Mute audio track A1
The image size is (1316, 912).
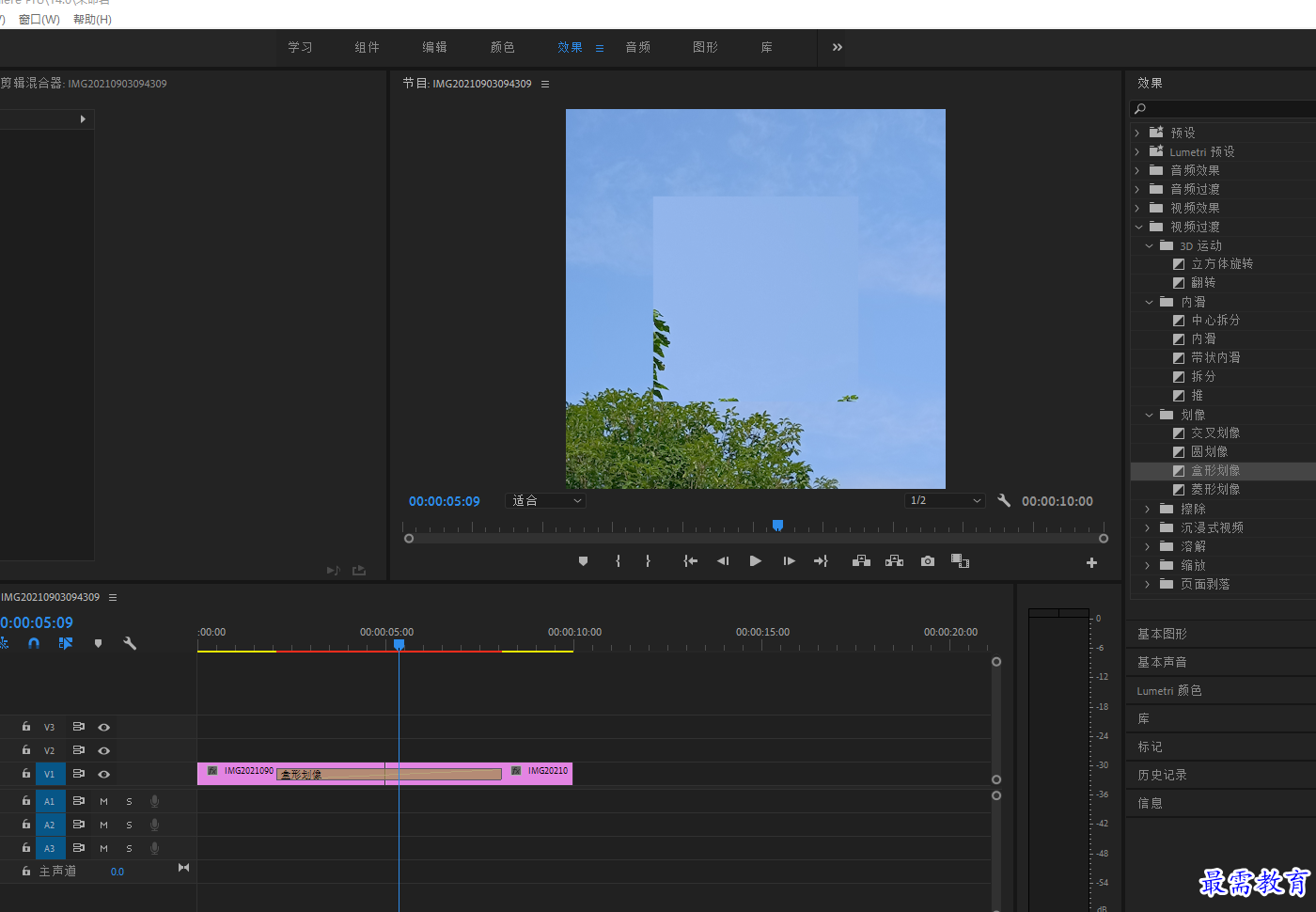coord(103,801)
